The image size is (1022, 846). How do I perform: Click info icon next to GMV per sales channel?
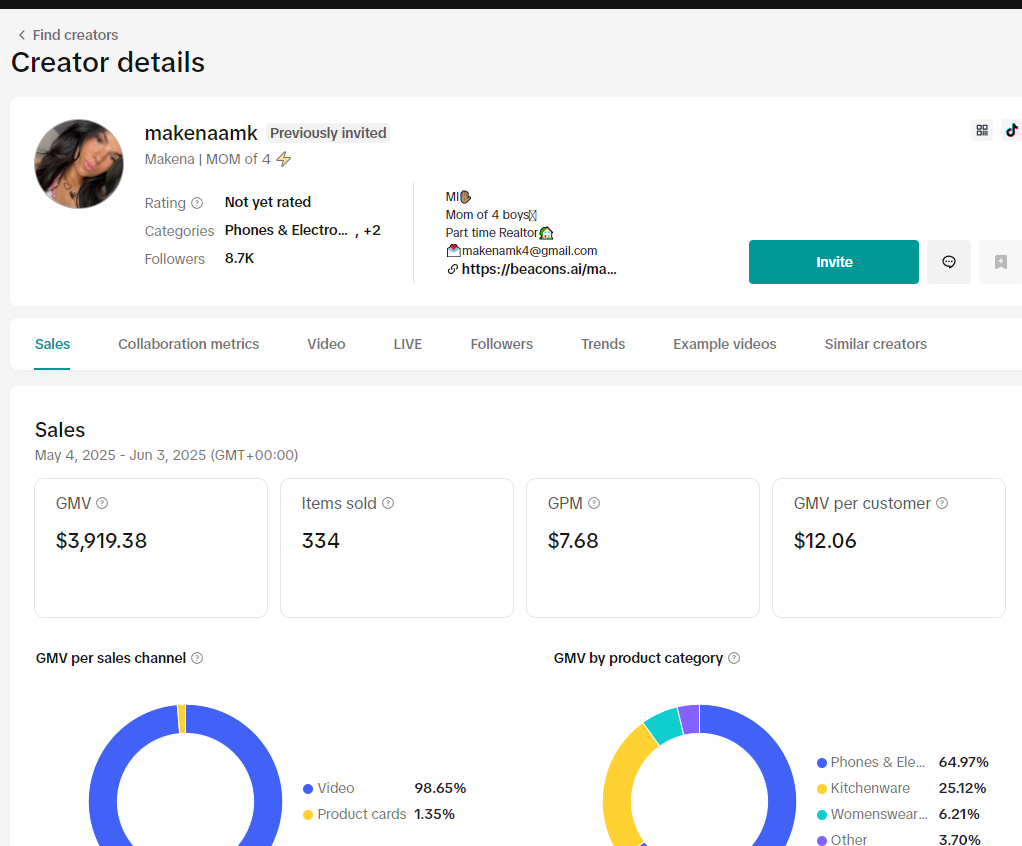[x=197, y=658]
